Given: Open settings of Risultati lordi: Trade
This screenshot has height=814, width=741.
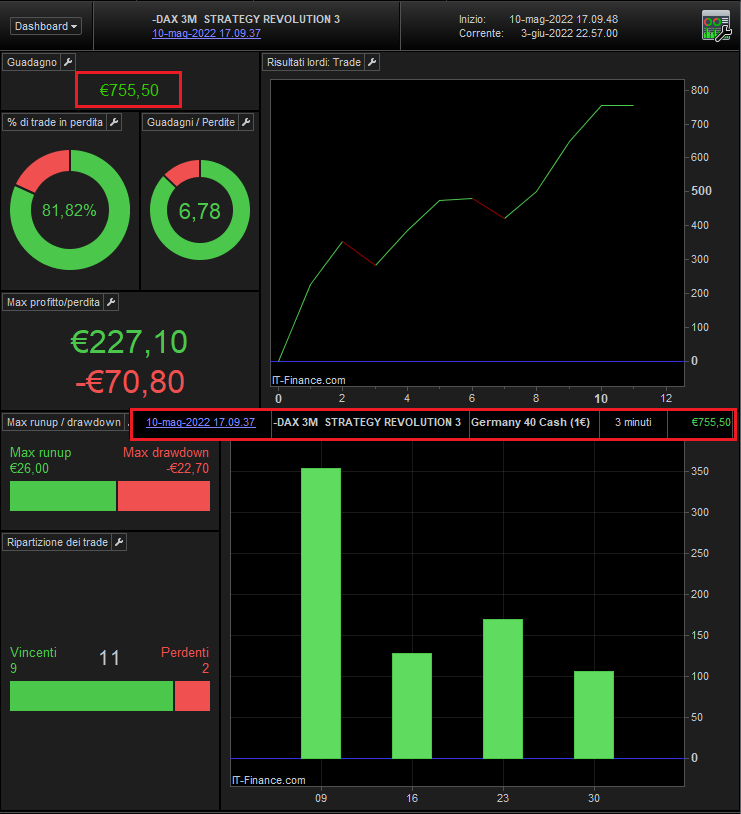Looking at the screenshot, I should [372, 62].
